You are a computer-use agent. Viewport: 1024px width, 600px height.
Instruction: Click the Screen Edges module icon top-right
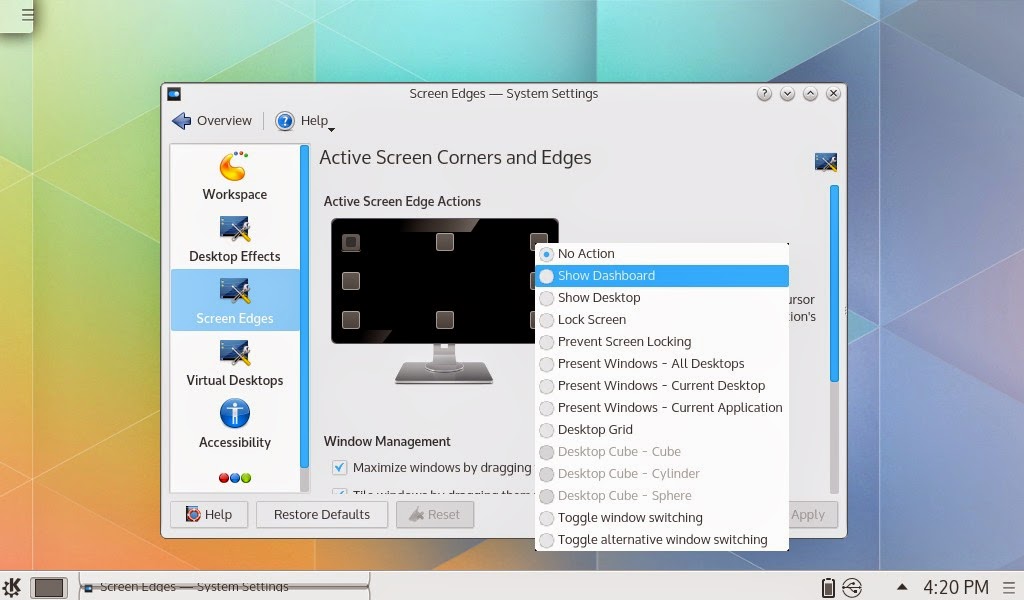coord(826,162)
